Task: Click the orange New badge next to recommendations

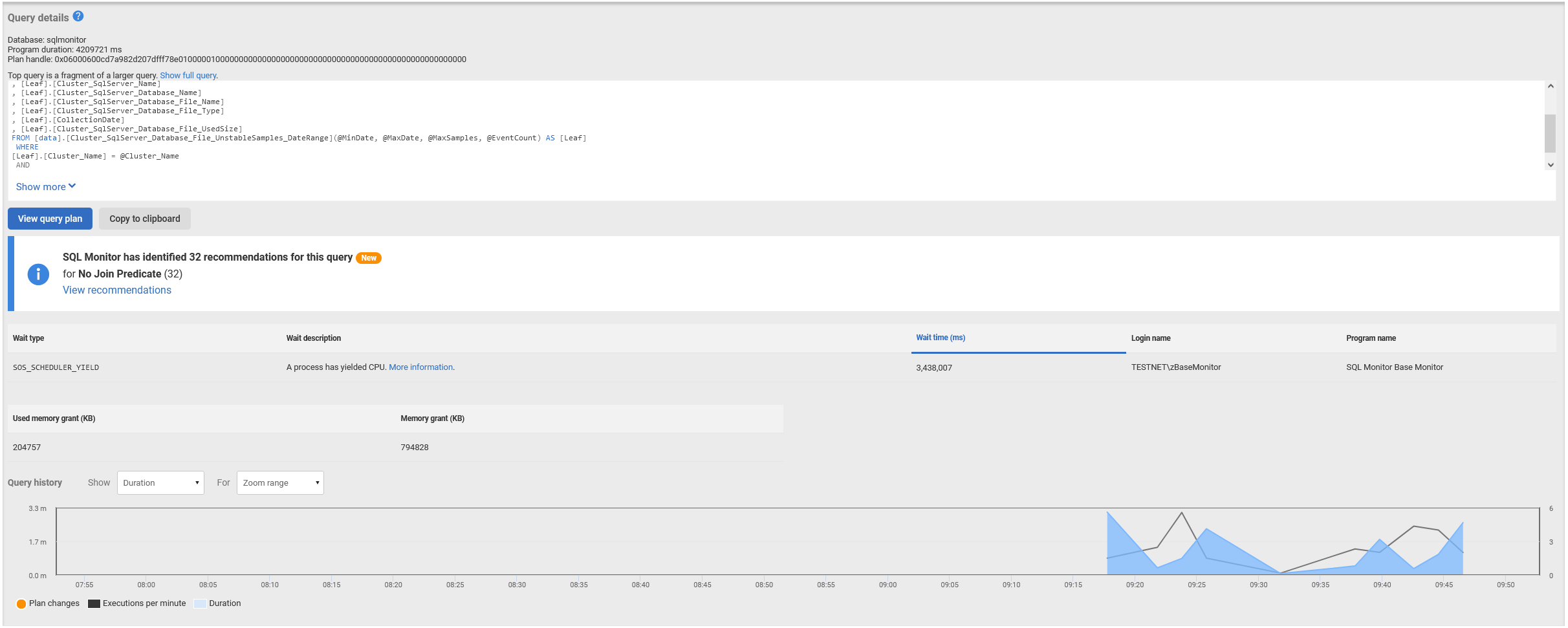Action: click(x=368, y=257)
